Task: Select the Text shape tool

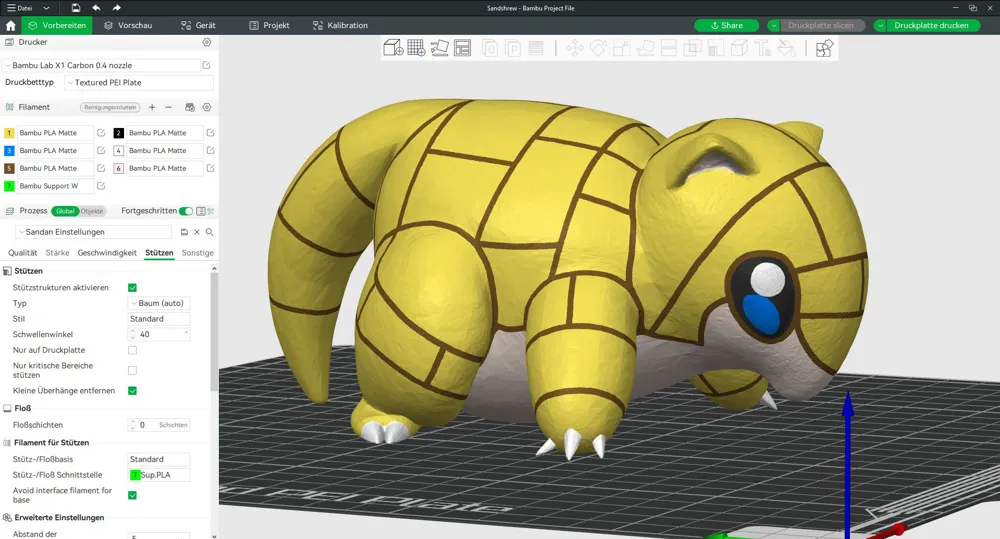Action: [763, 48]
